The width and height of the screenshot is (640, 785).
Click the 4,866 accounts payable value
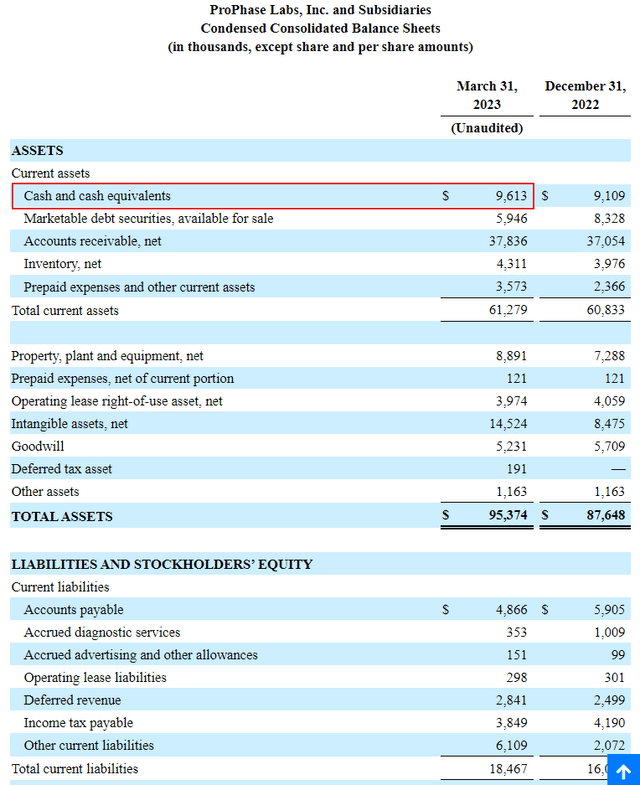pyautogui.click(x=511, y=610)
